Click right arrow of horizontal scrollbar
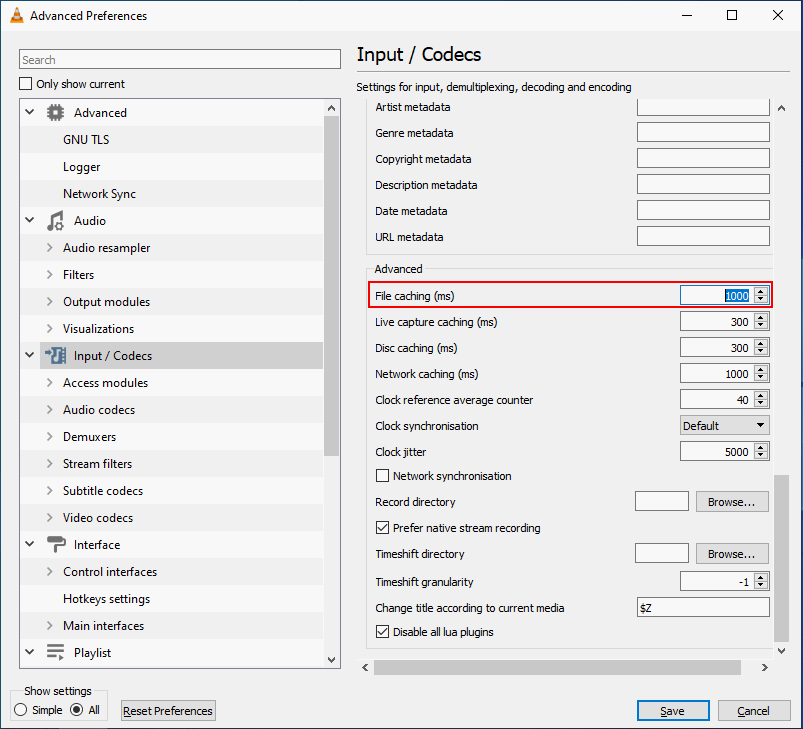This screenshot has height=729, width=803. click(x=765, y=667)
